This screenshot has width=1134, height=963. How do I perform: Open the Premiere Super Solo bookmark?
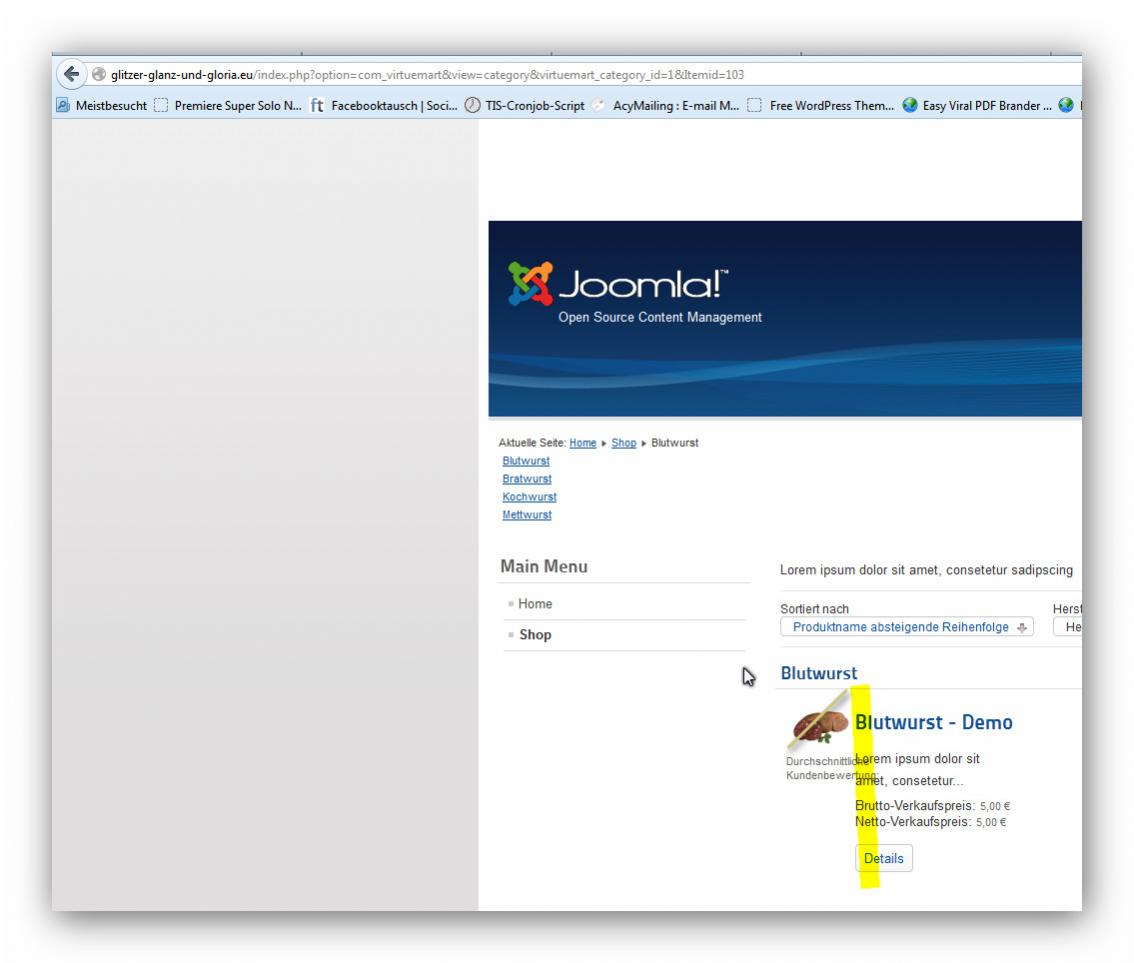tap(229, 105)
